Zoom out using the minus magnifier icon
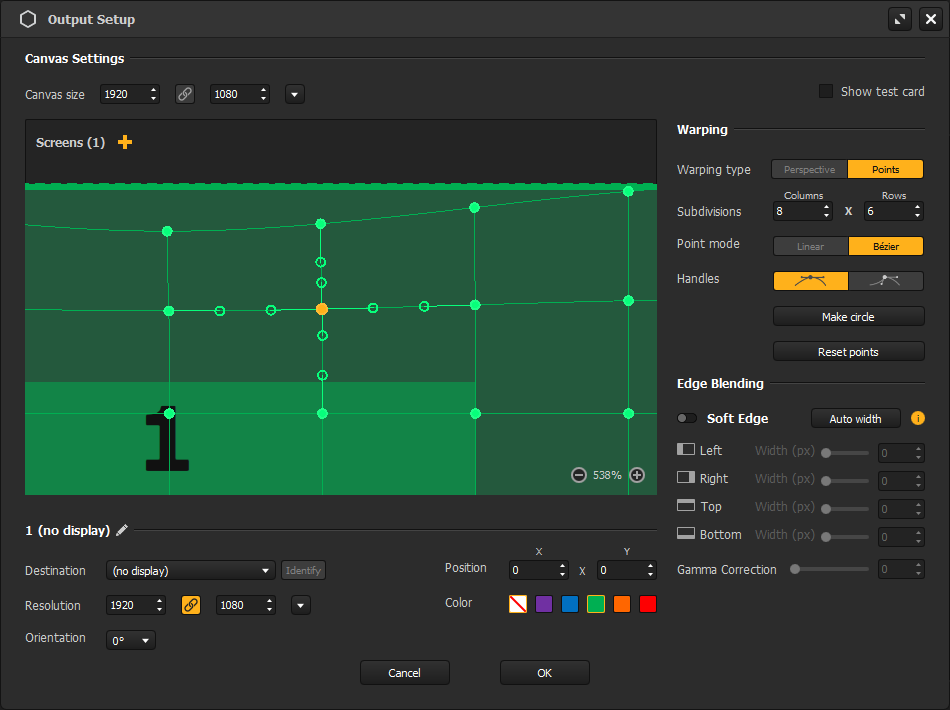Image resolution: width=950 pixels, height=710 pixels. 579,475
